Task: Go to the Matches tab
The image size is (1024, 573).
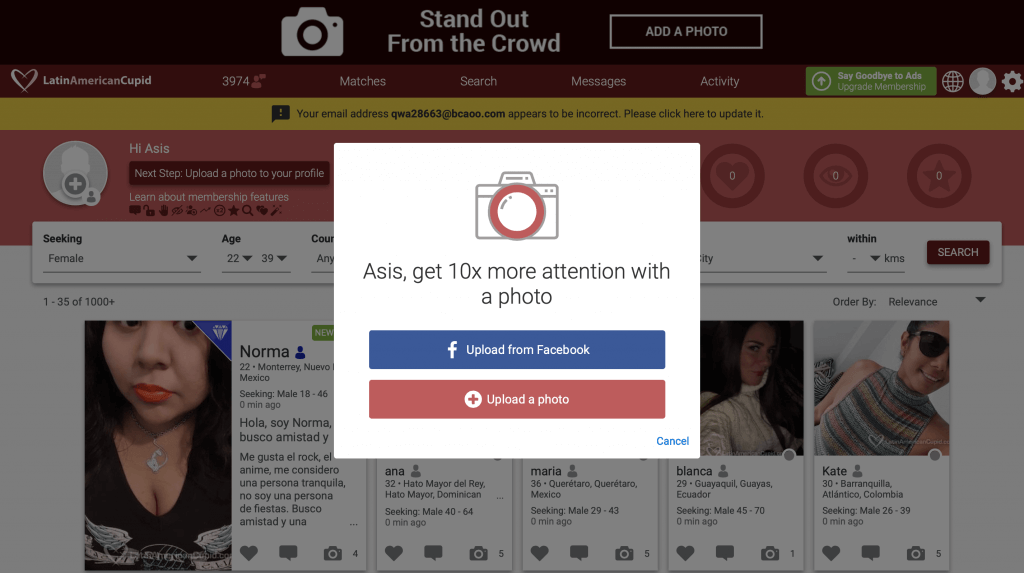Action: coord(362,82)
